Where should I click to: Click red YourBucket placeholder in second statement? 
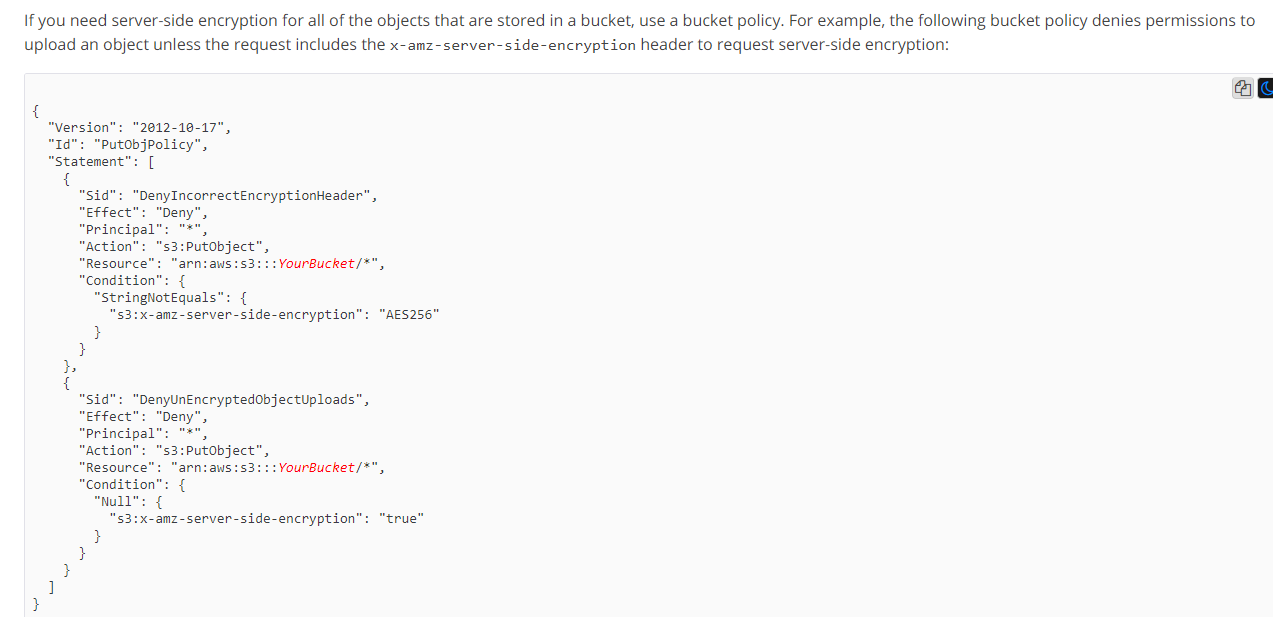tap(316, 467)
